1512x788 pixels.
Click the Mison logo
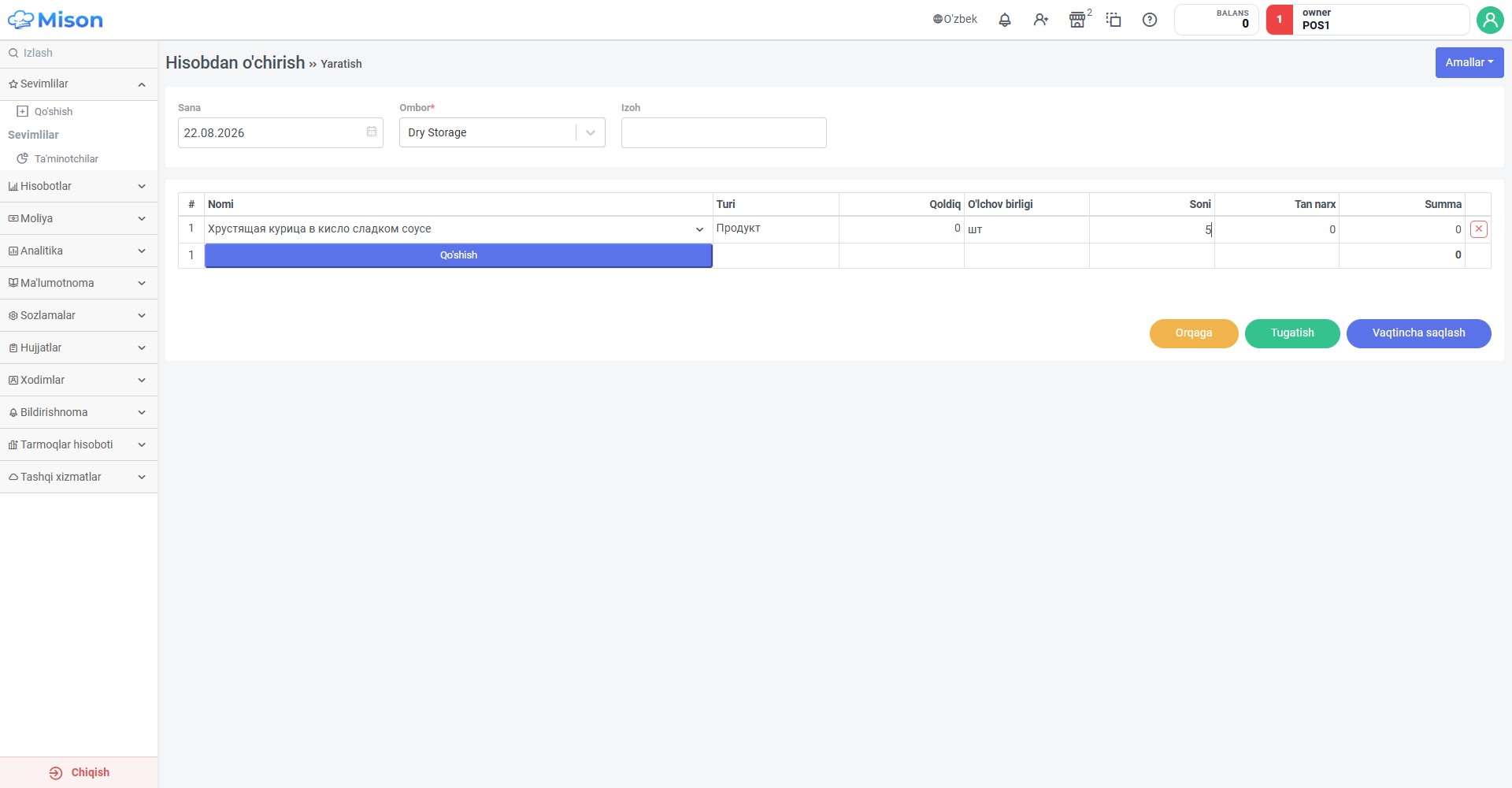[x=55, y=20]
